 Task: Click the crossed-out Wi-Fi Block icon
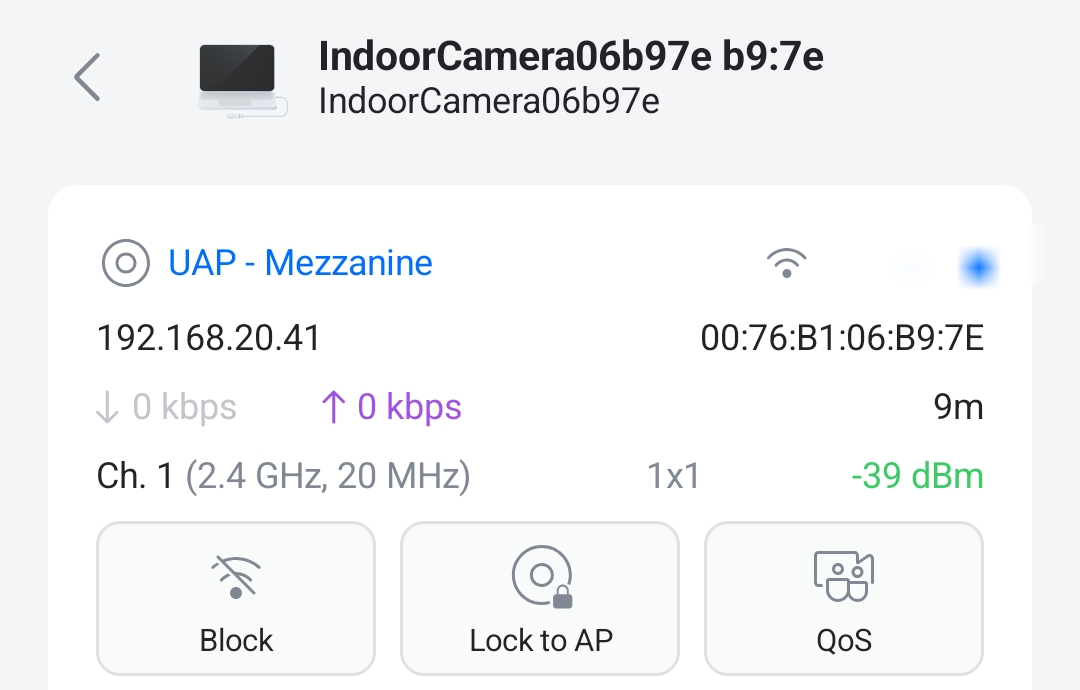(236, 578)
